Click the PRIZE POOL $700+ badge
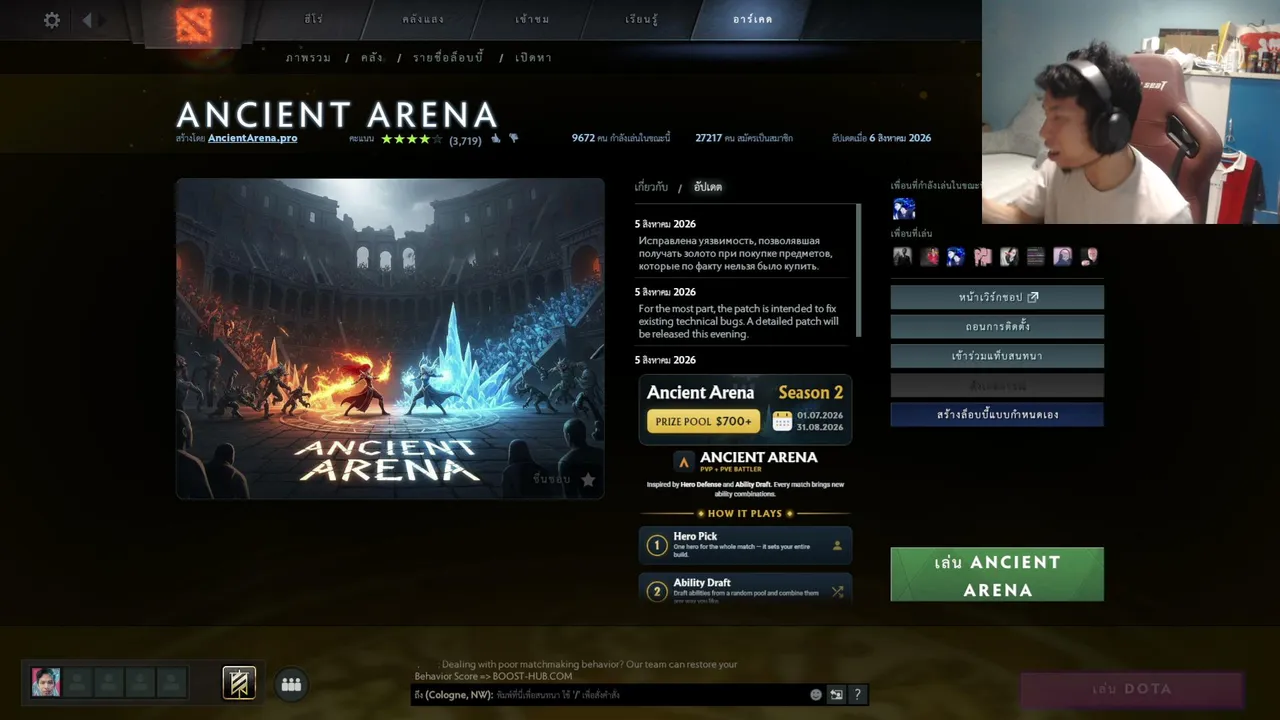 (x=703, y=421)
